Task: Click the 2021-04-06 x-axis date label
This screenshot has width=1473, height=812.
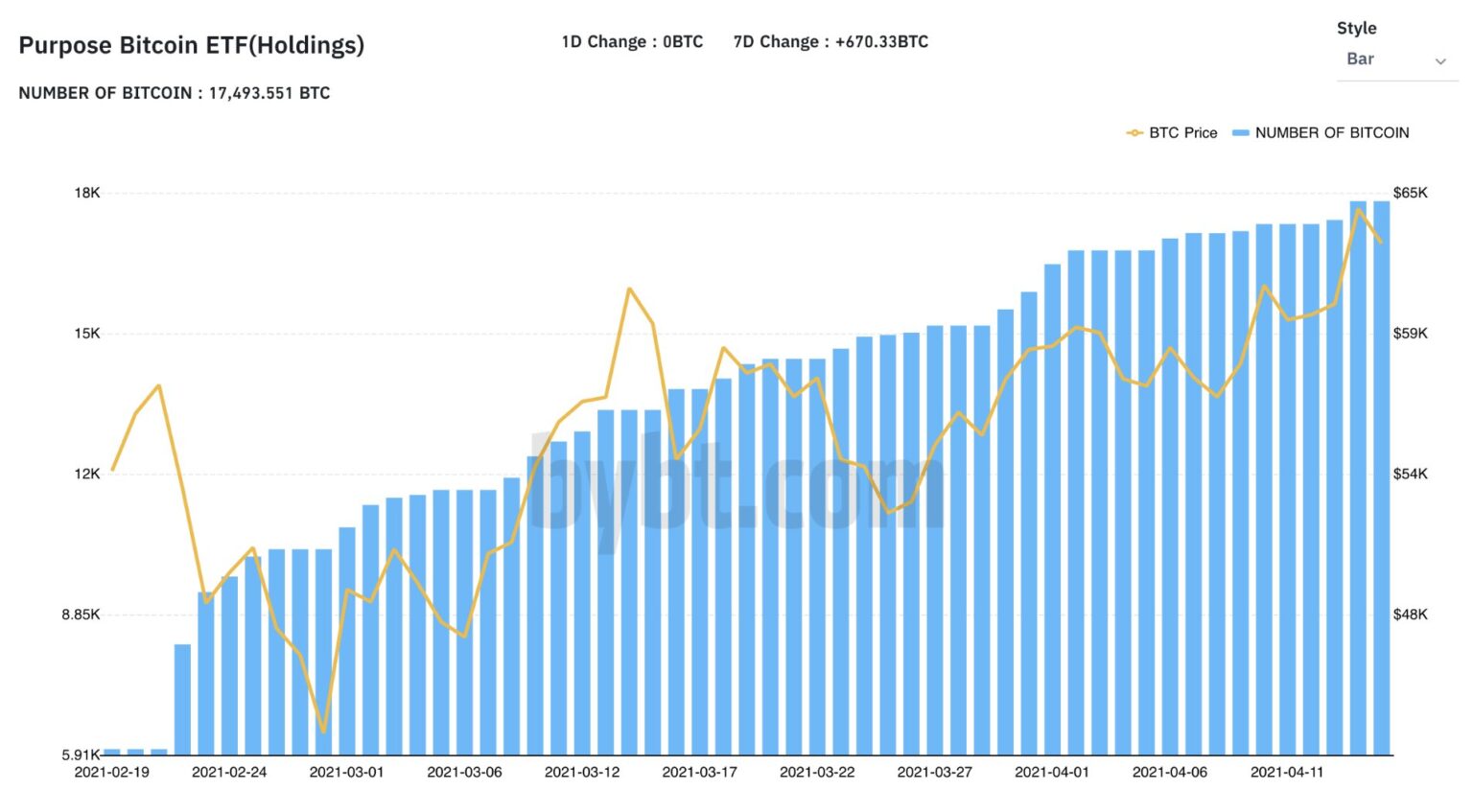Action: point(1169,772)
